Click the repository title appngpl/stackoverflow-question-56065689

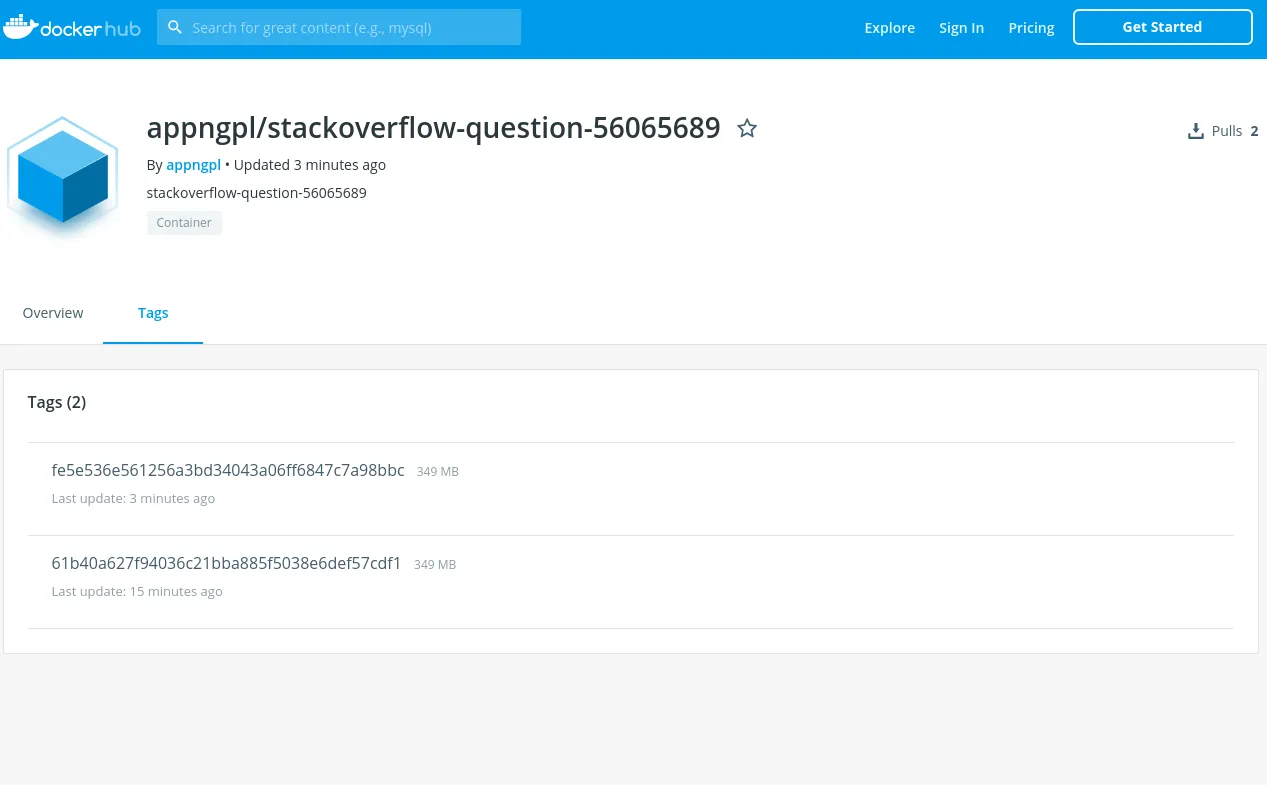433,128
